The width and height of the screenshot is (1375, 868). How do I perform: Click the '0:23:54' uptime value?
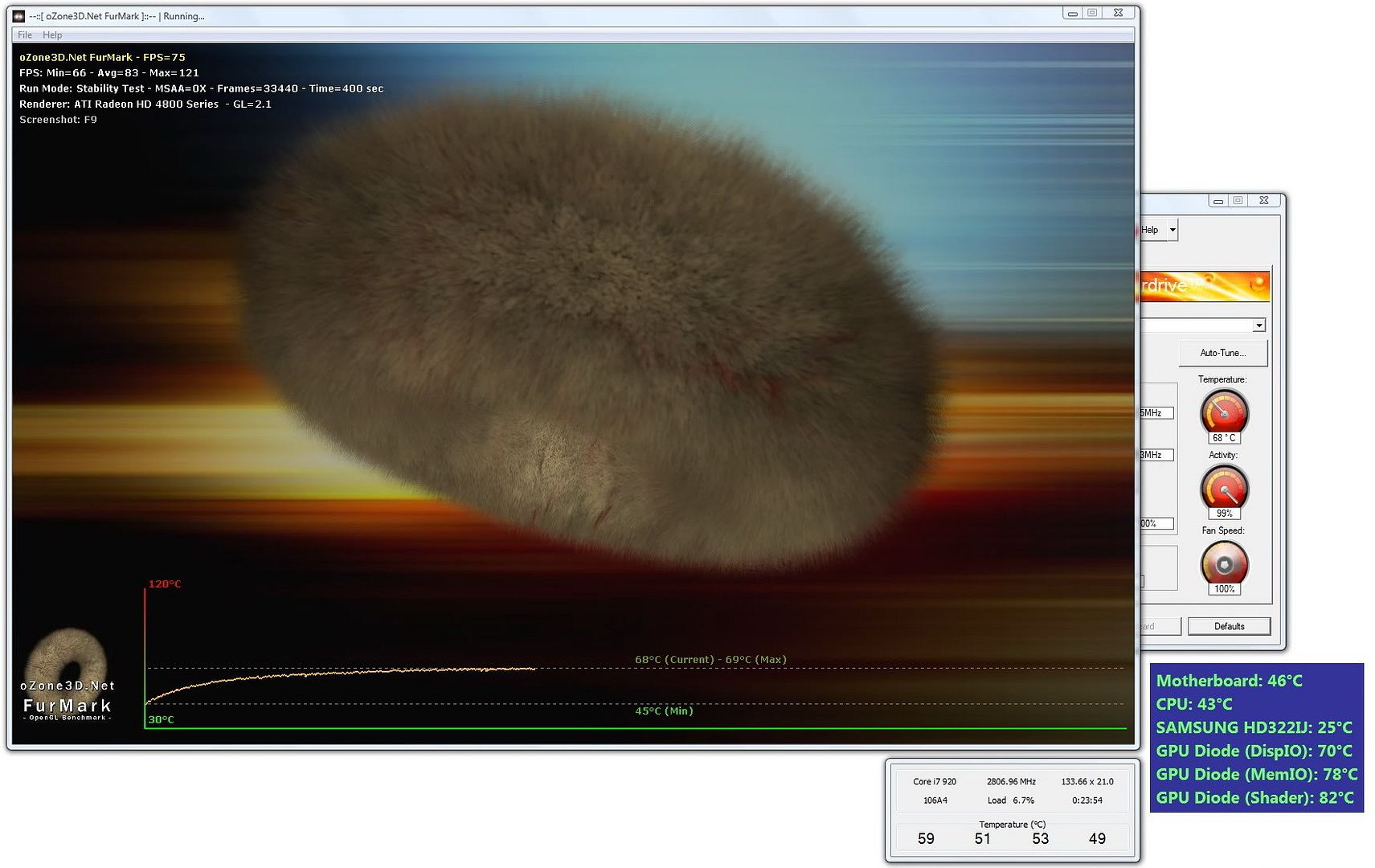pyautogui.click(x=1087, y=800)
